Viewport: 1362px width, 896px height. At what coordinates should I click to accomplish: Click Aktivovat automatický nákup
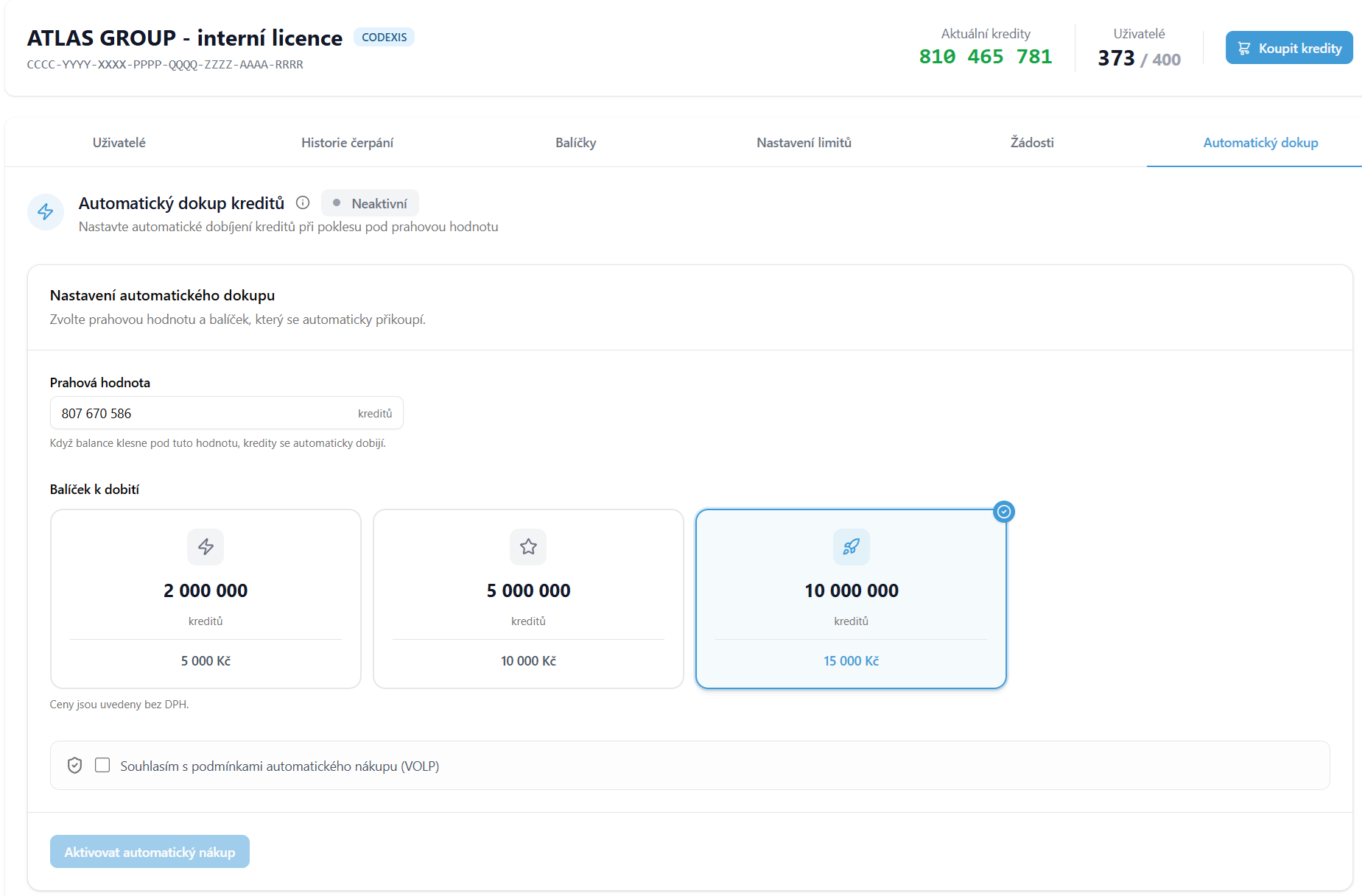point(150,851)
